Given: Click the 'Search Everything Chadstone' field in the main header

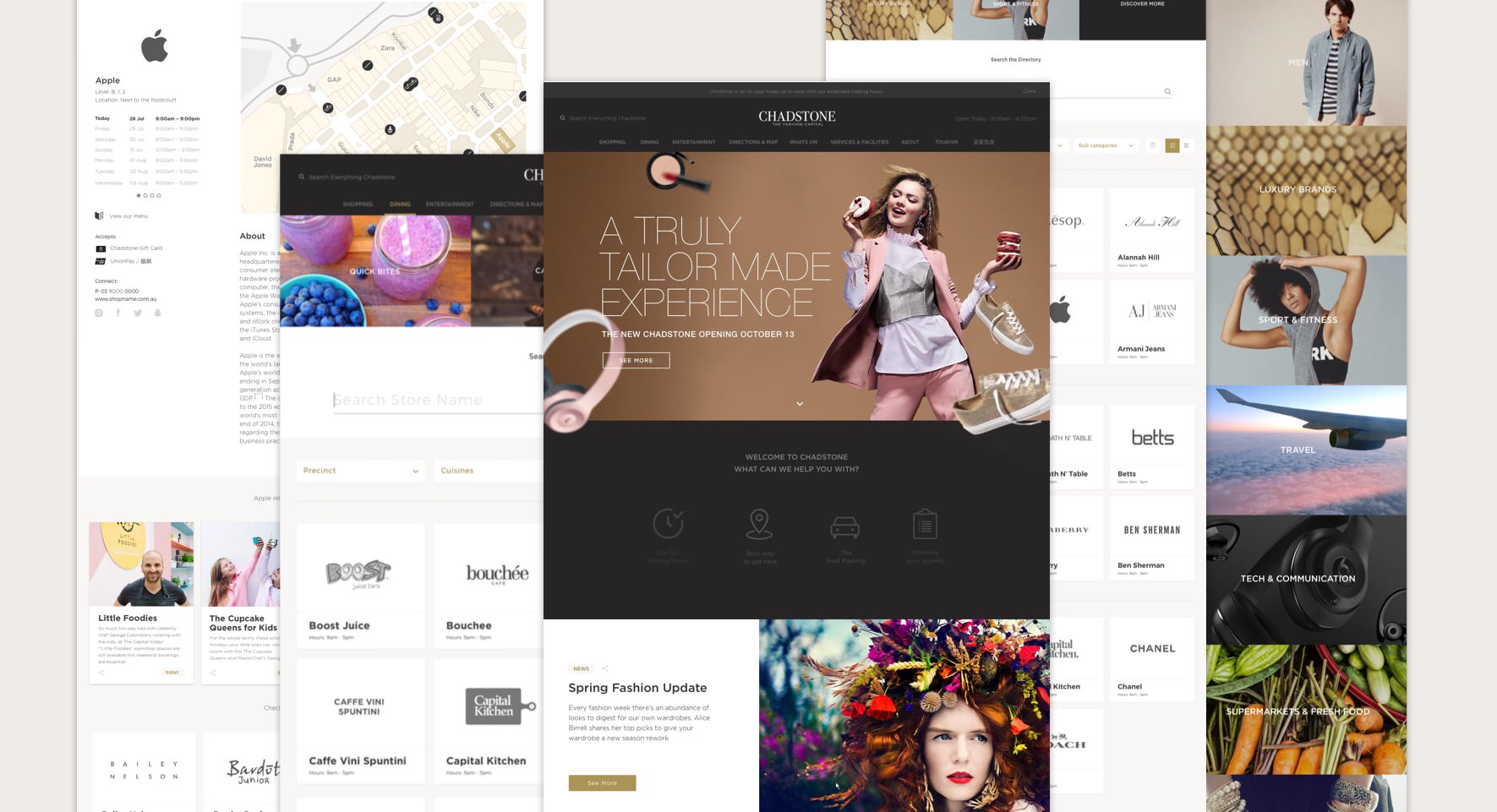Looking at the screenshot, I should [x=607, y=118].
